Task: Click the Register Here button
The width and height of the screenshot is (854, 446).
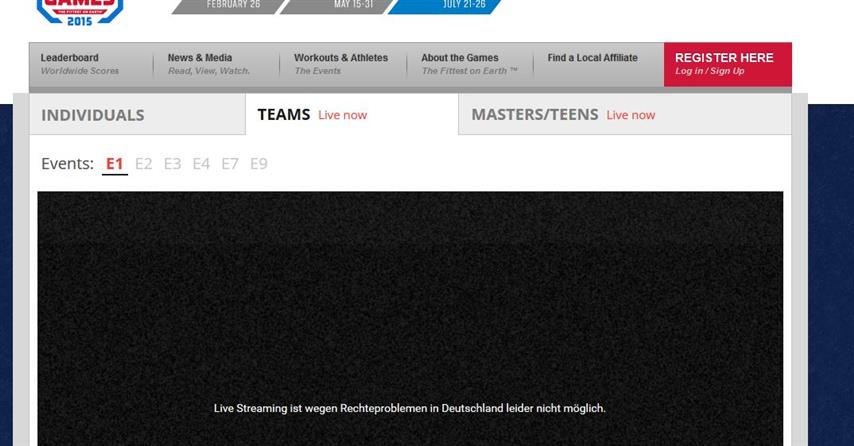Action: (x=728, y=64)
